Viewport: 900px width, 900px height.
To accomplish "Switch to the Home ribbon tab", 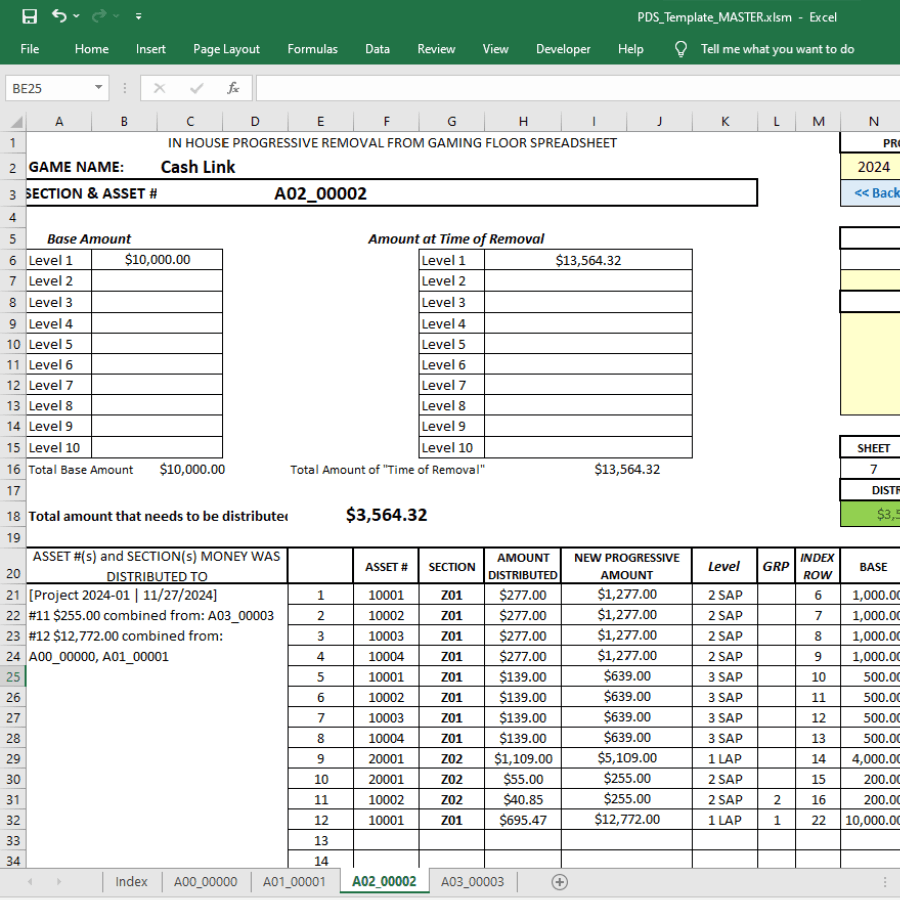I will [92, 49].
